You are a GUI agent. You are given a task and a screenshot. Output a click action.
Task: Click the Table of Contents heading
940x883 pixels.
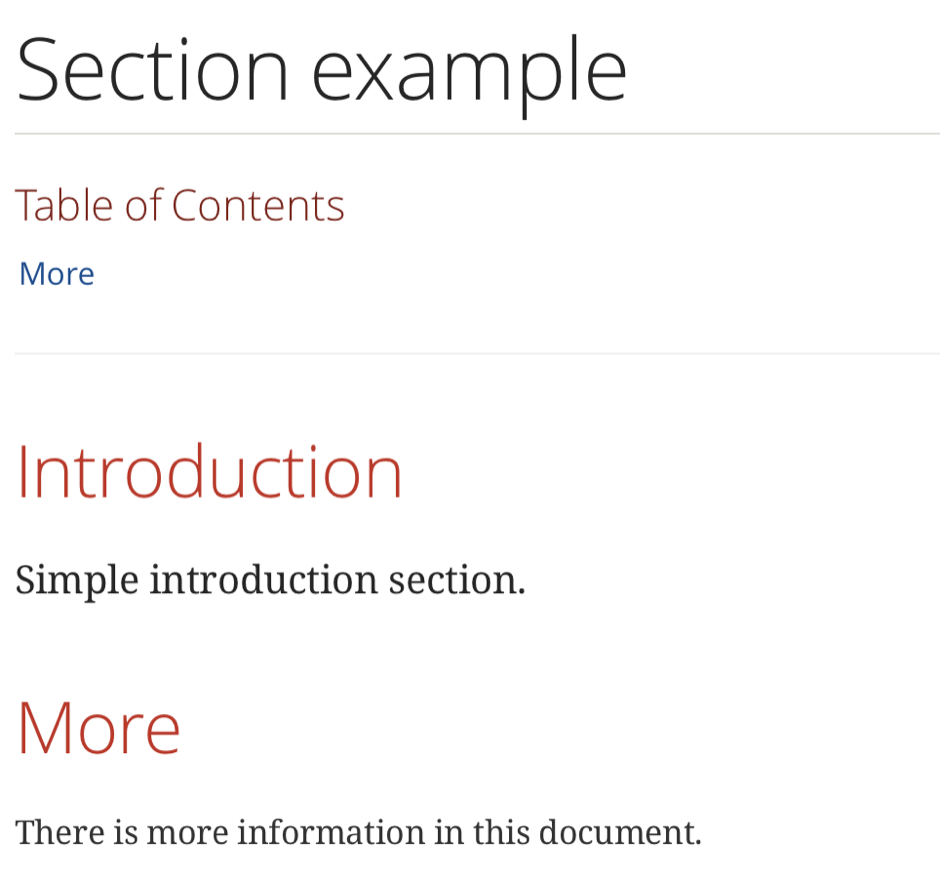(180, 206)
